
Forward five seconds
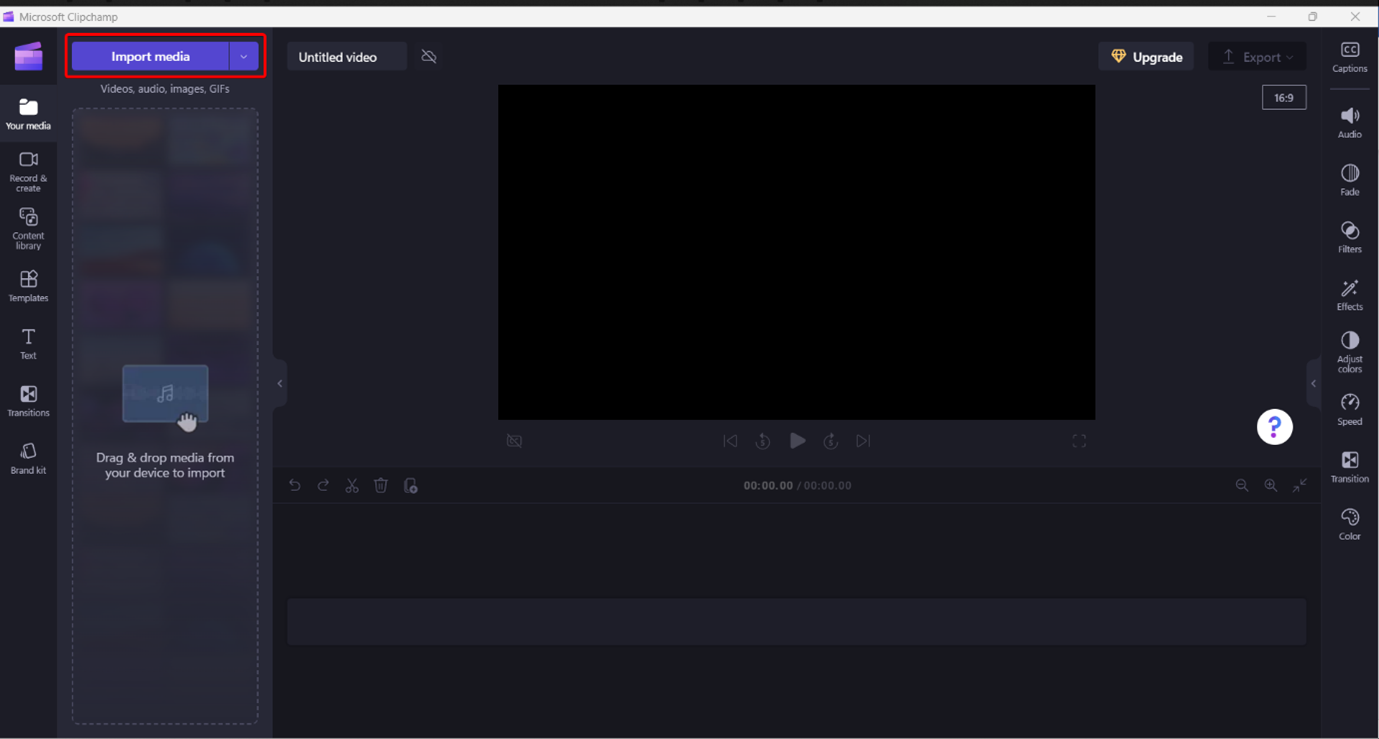click(x=831, y=441)
